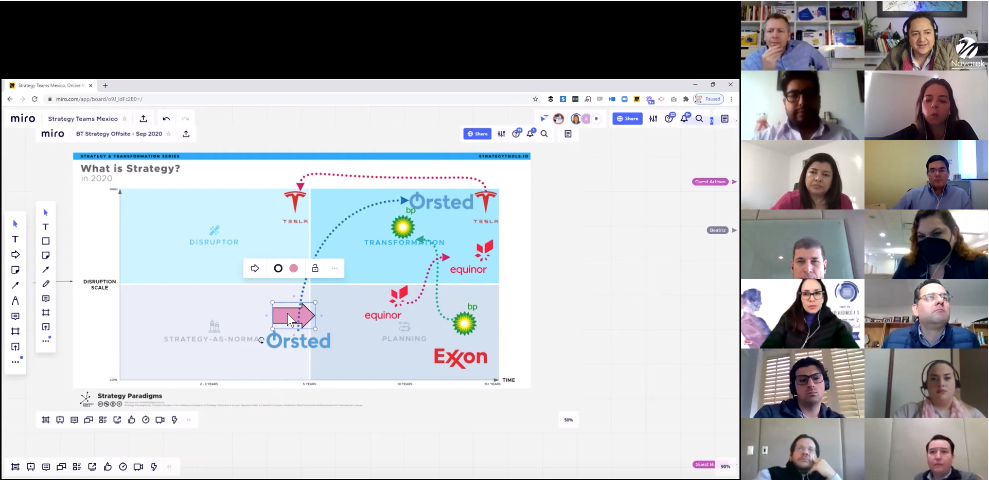Open a new browser tab

(105, 86)
